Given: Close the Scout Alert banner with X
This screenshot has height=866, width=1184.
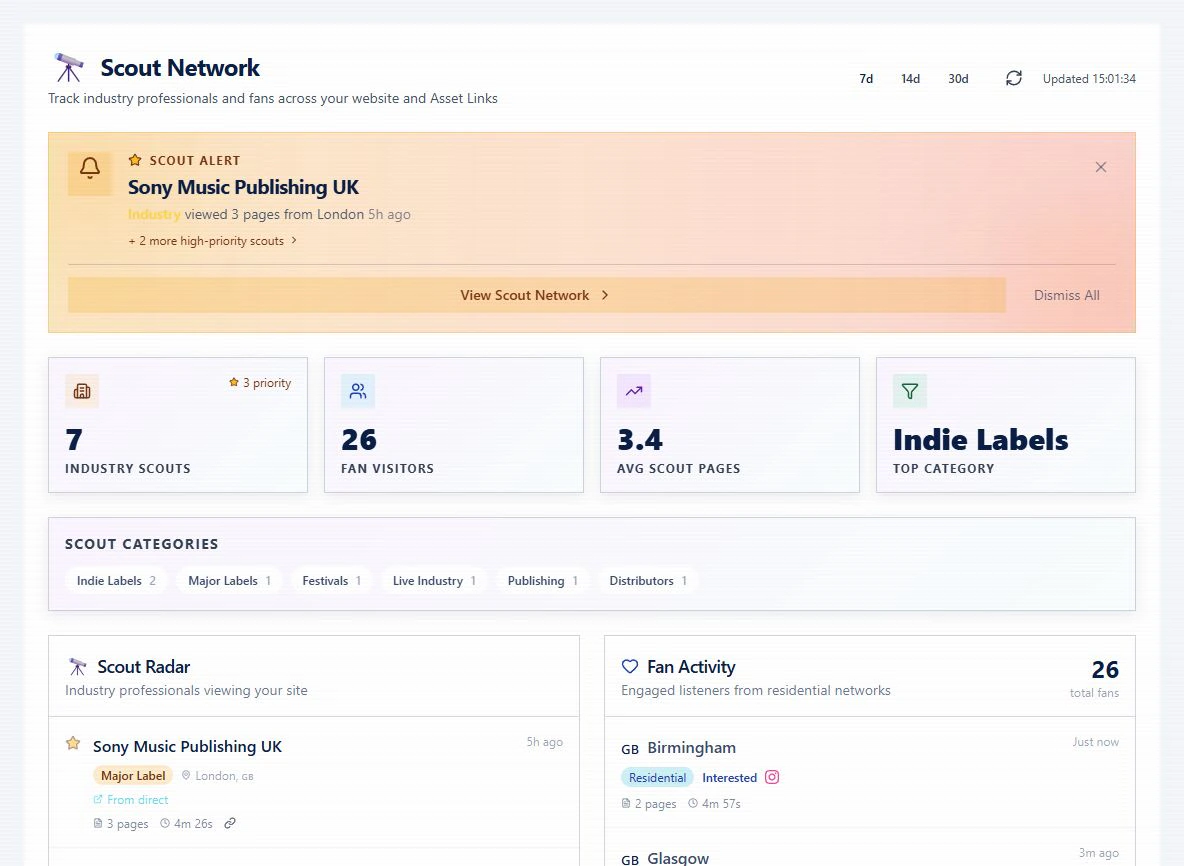Looking at the screenshot, I should click(x=1101, y=167).
